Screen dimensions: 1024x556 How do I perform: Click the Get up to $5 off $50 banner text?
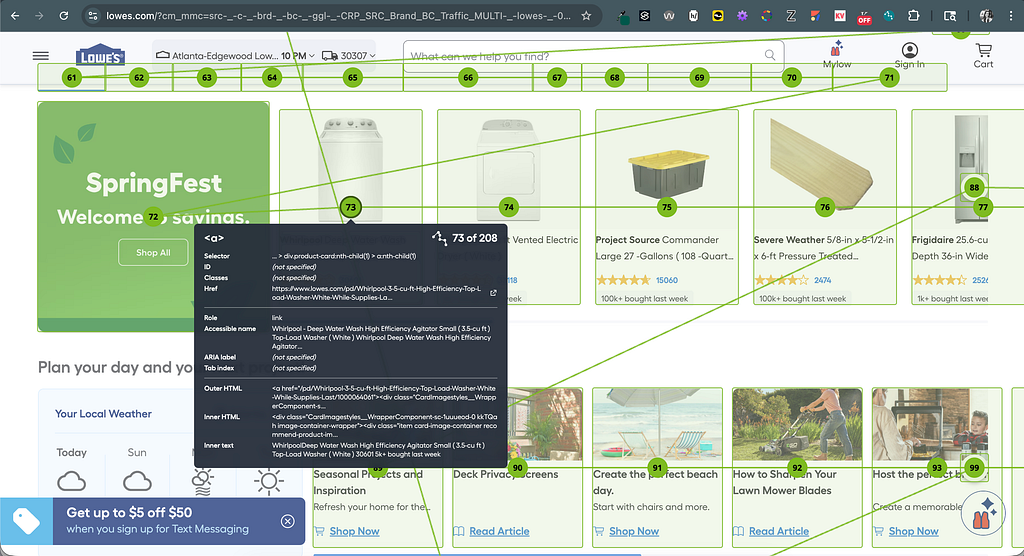click(x=129, y=512)
